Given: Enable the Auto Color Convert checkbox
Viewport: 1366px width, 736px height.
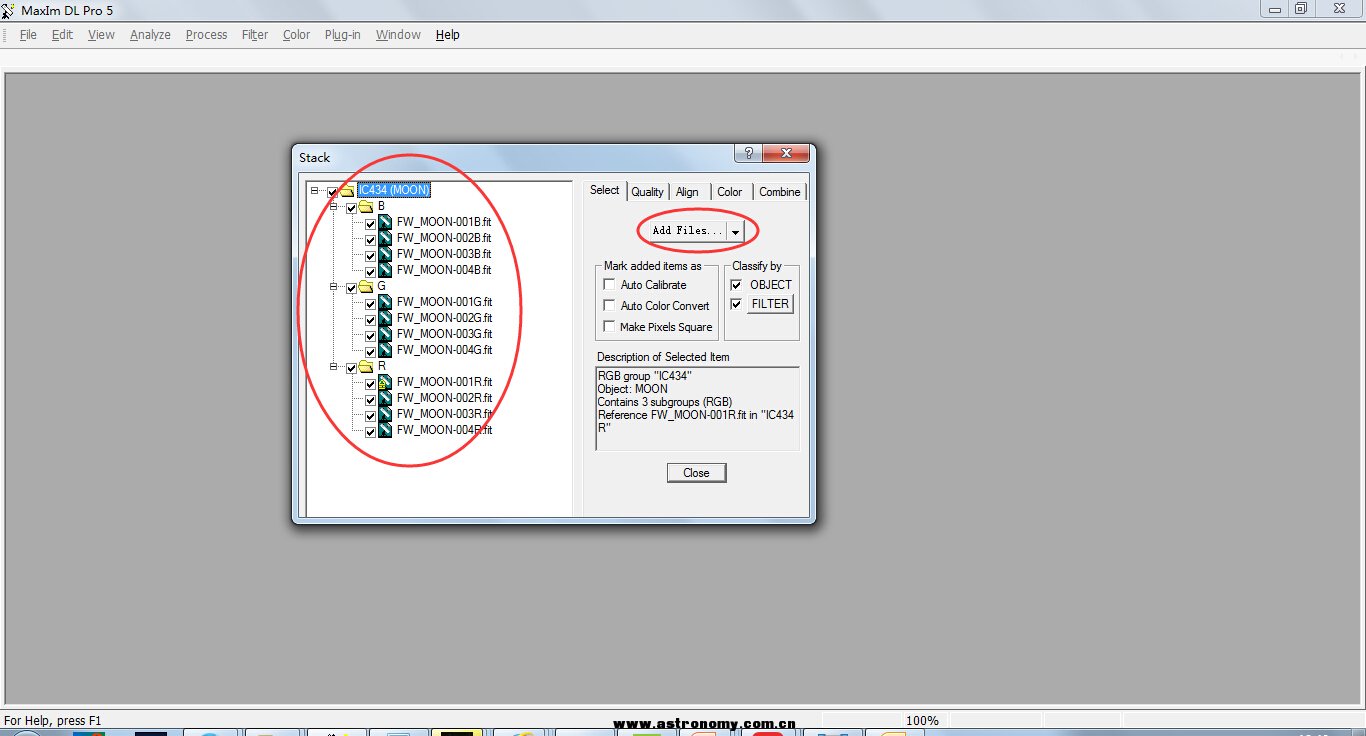Looking at the screenshot, I should 609,306.
